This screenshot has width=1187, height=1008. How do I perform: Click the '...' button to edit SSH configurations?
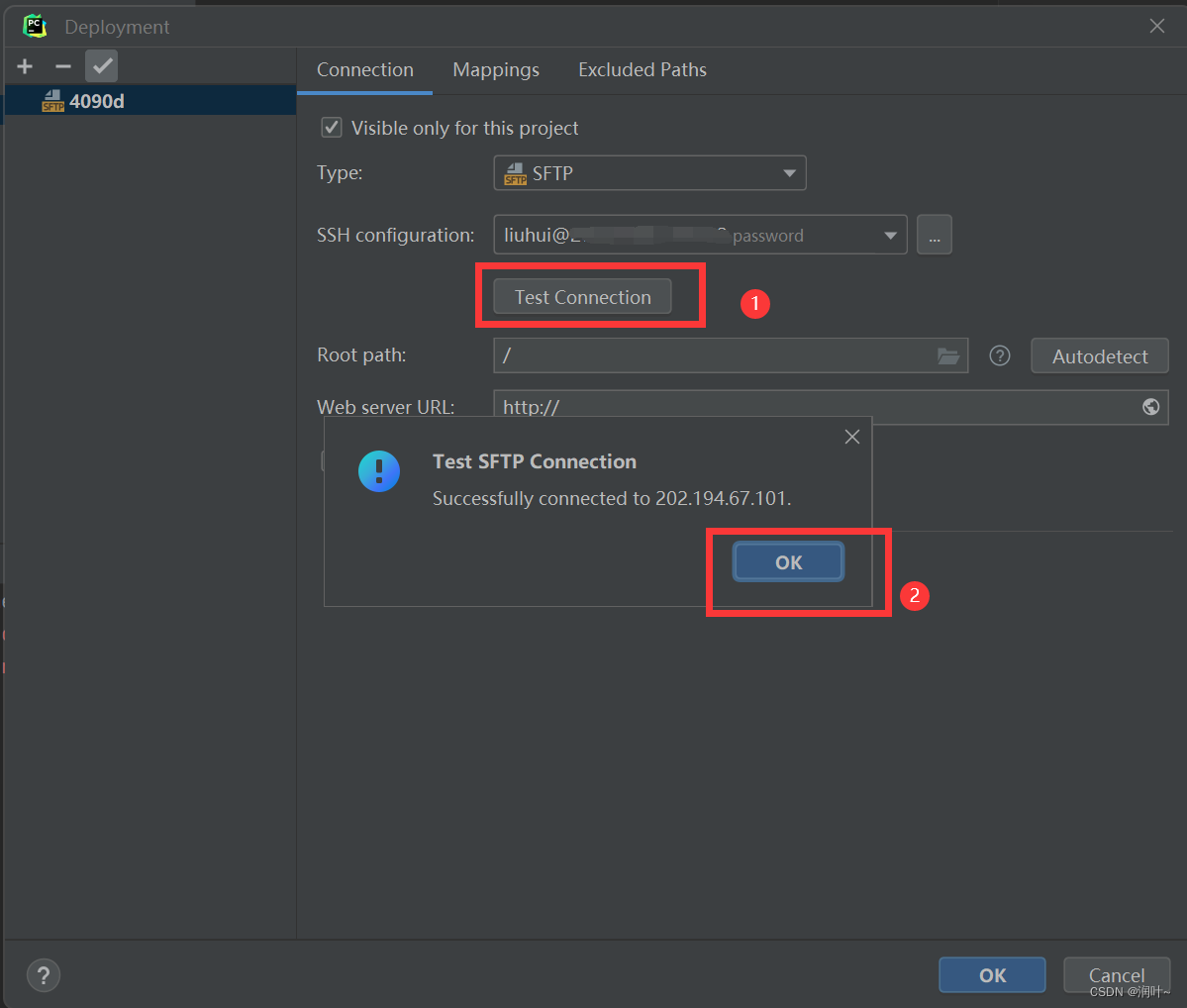[934, 235]
